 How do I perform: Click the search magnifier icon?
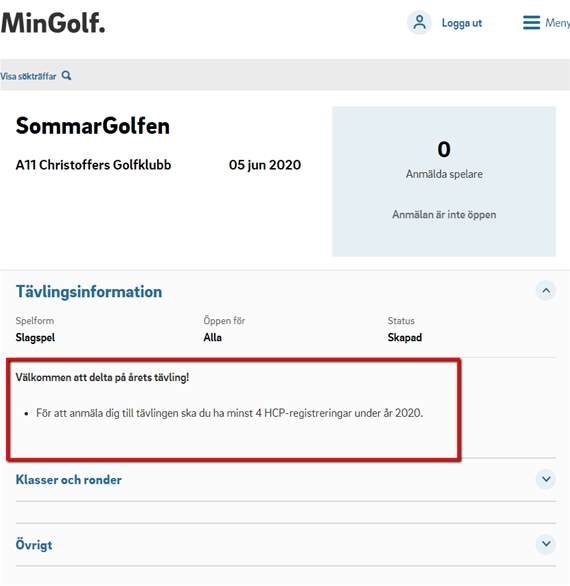pyautogui.click(x=67, y=76)
